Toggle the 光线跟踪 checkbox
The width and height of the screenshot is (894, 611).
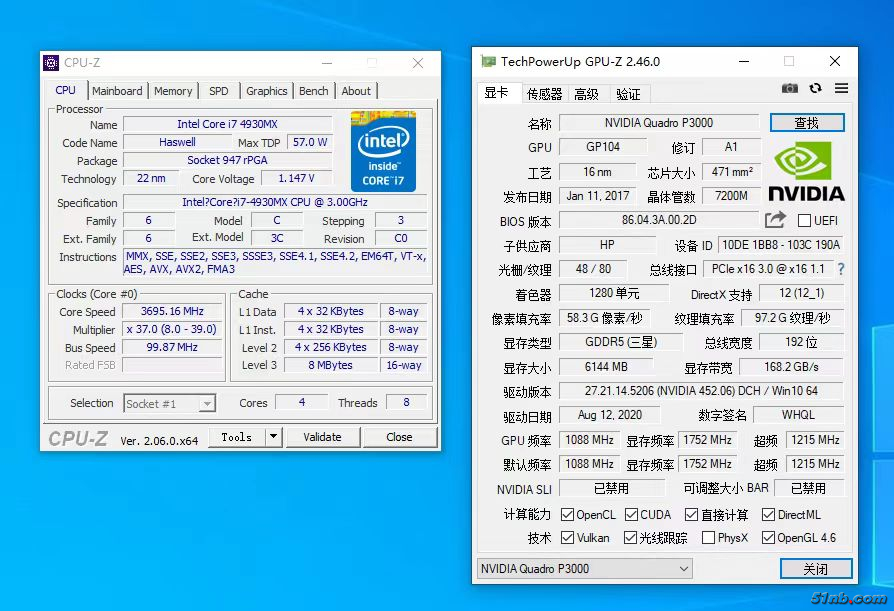click(x=630, y=537)
